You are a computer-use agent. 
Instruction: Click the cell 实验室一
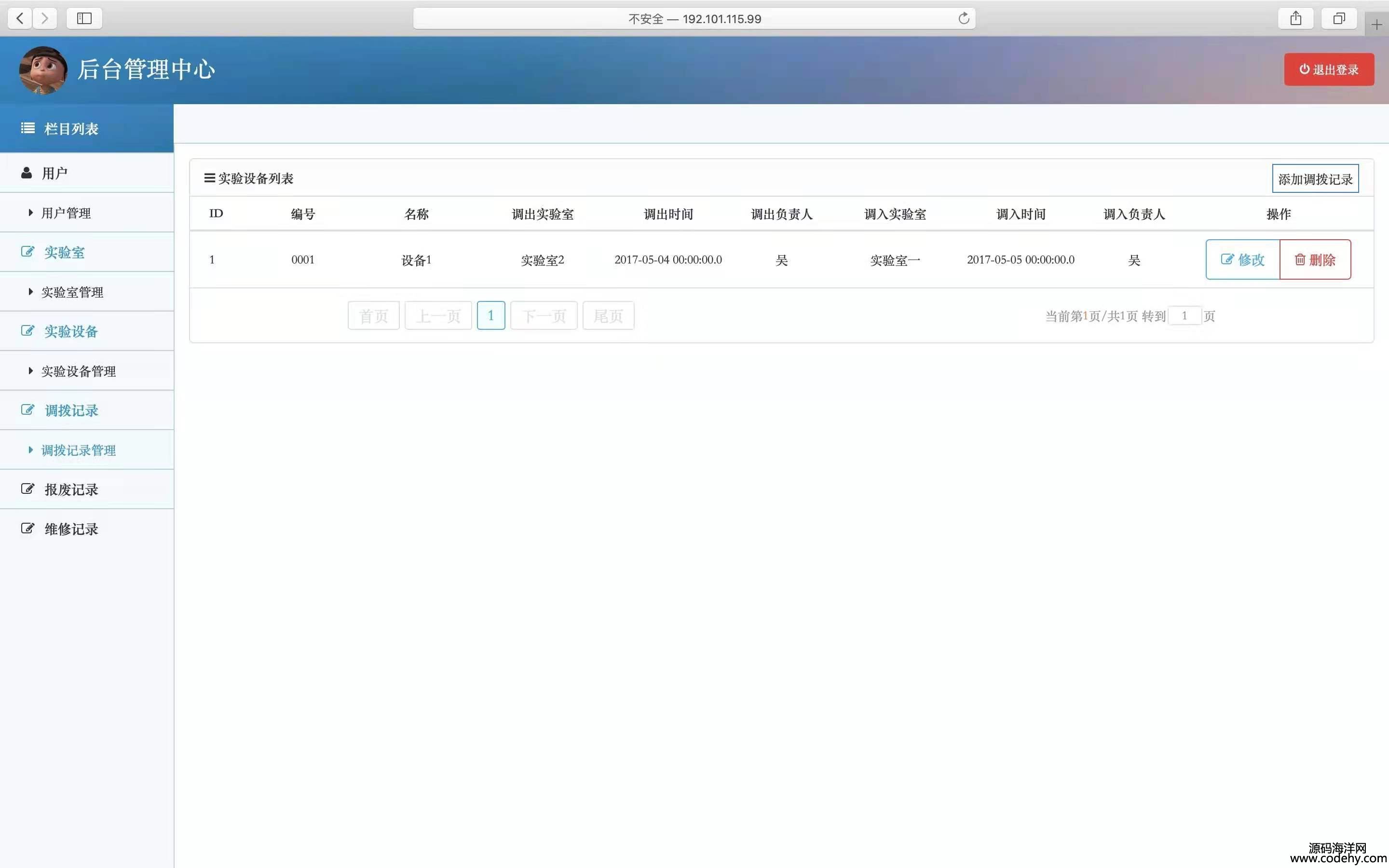(x=895, y=260)
